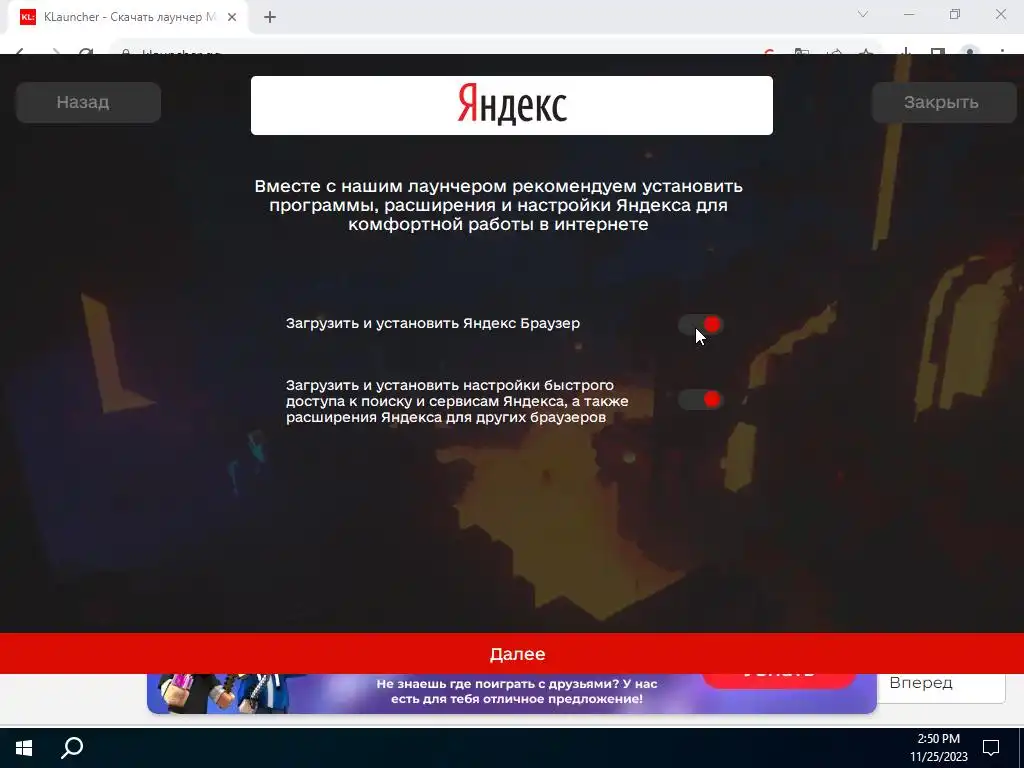
Task: Open Windows taskbar search
Action: pyautogui.click(x=72, y=748)
